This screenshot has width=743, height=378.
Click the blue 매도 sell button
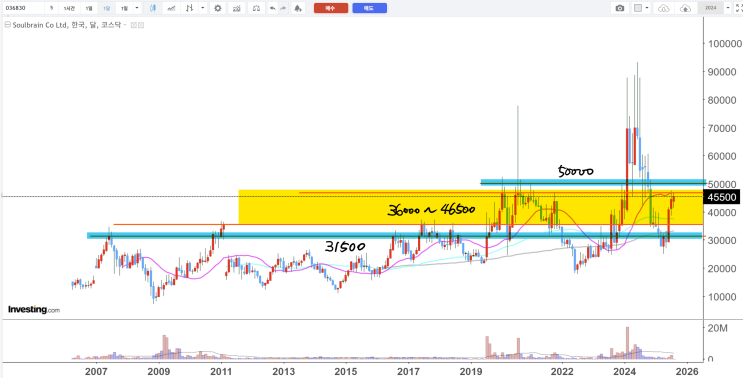click(370, 8)
